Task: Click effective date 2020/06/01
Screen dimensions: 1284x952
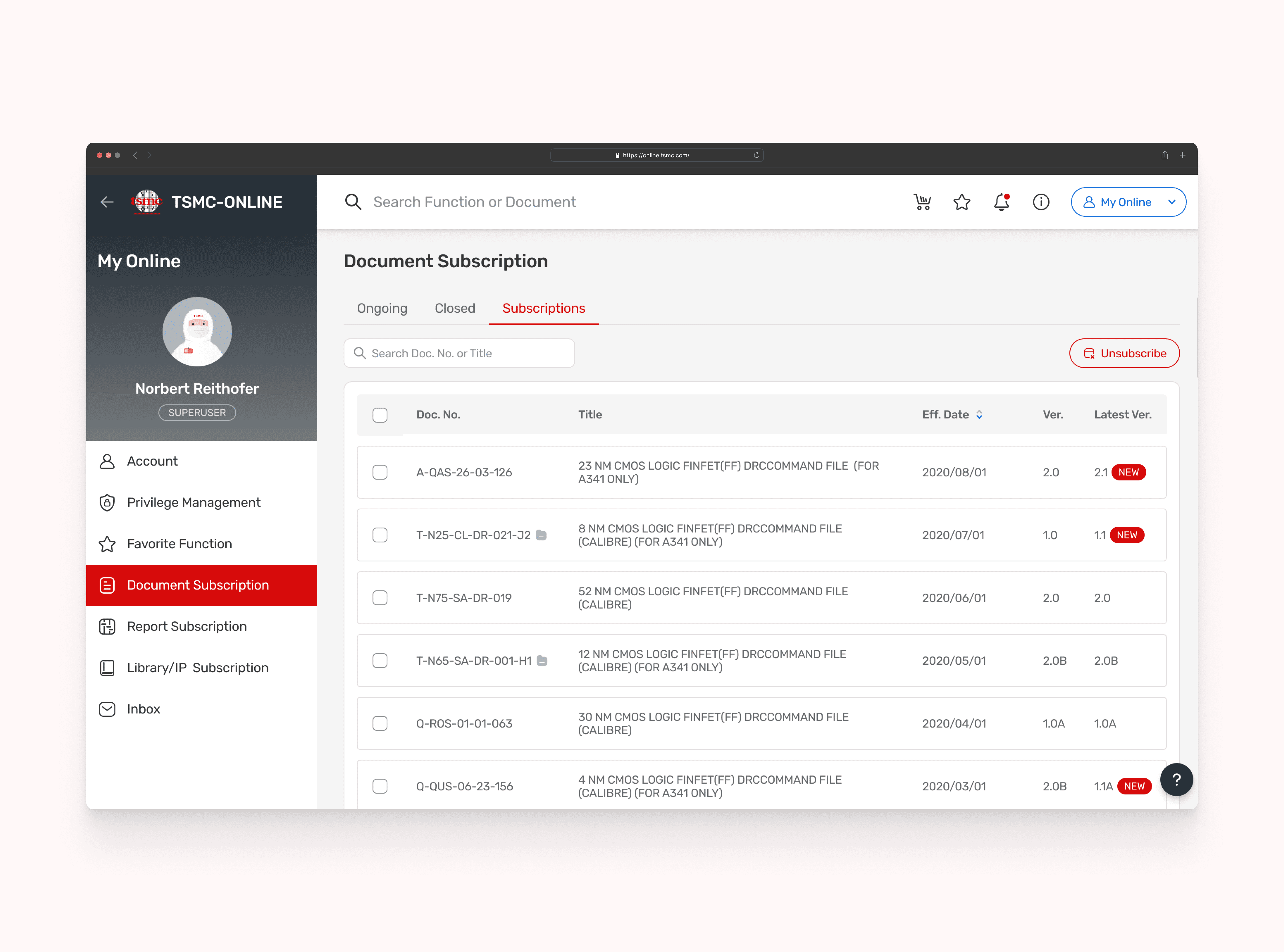Action: [954, 598]
